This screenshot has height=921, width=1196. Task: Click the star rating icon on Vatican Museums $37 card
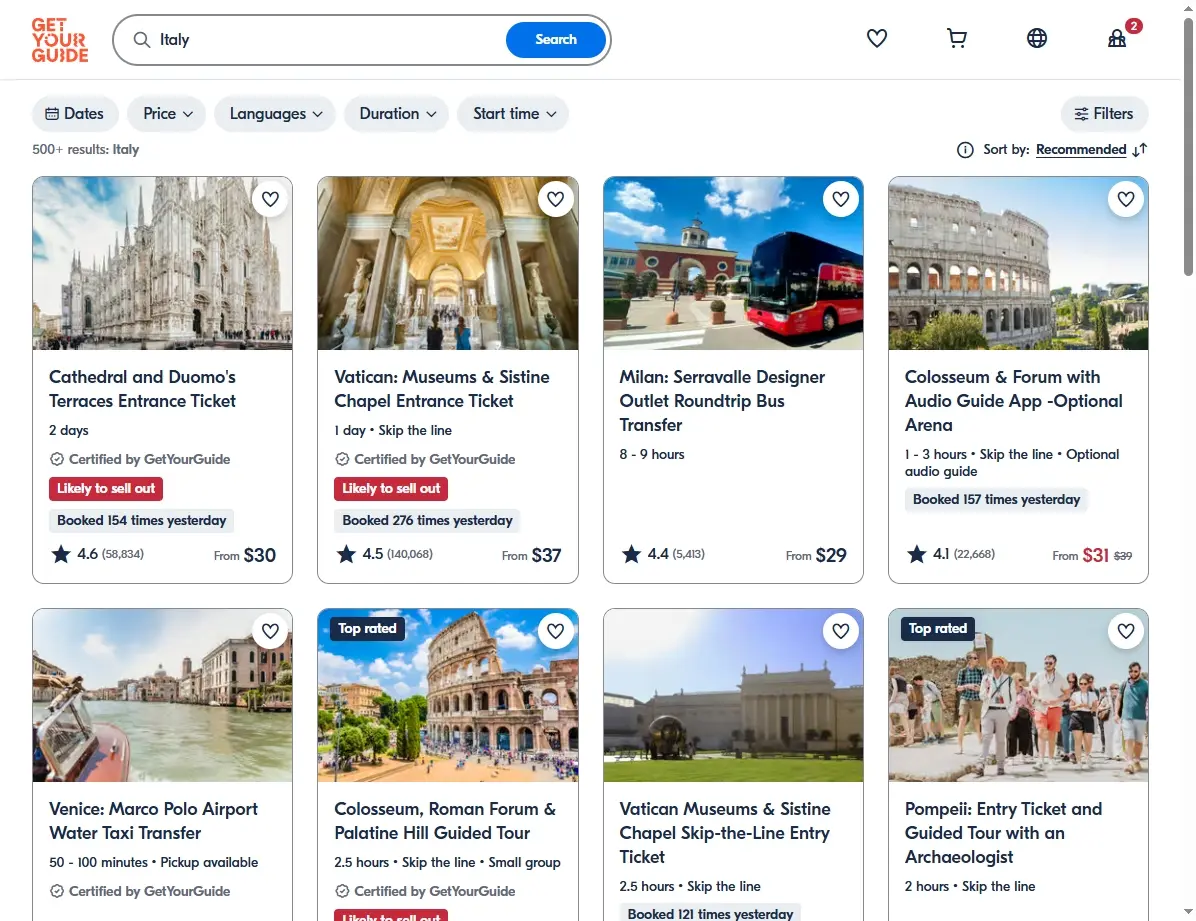346,554
